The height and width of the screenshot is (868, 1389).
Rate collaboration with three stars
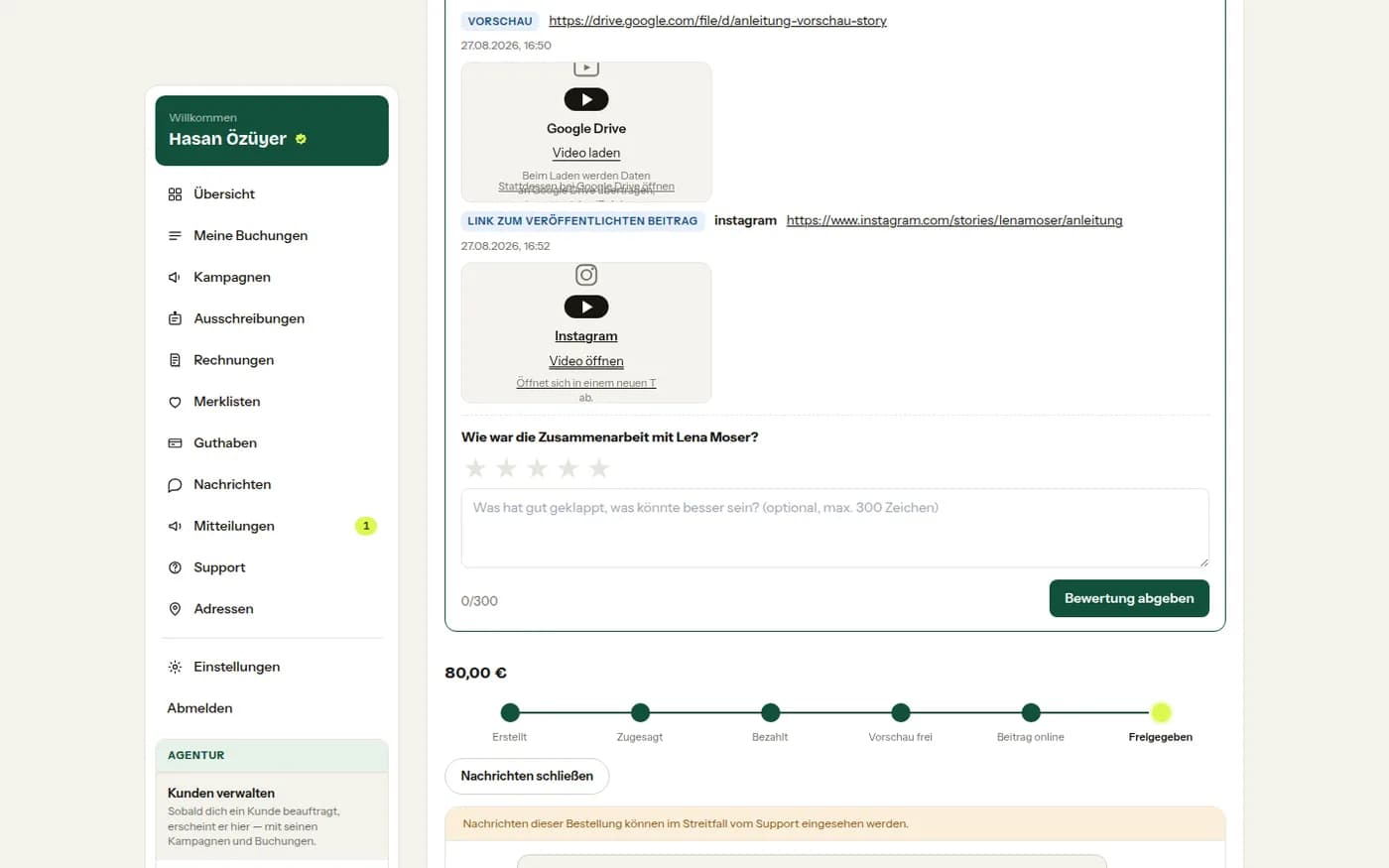(x=537, y=467)
